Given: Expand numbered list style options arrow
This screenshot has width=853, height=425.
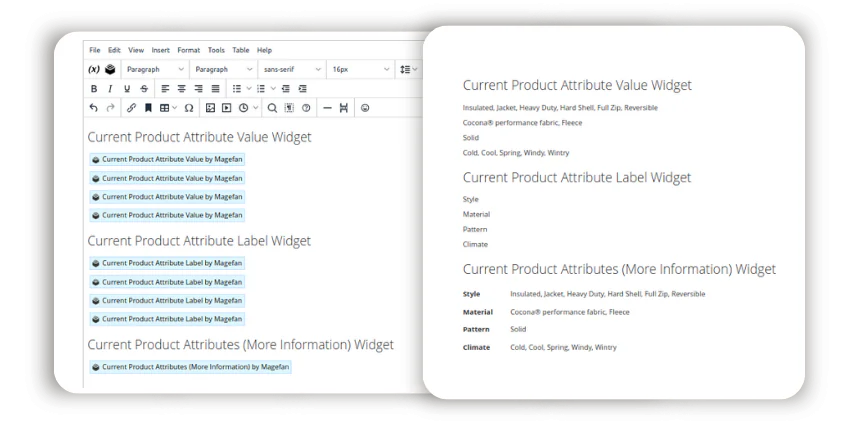Looking at the screenshot, I should (273, 89).
